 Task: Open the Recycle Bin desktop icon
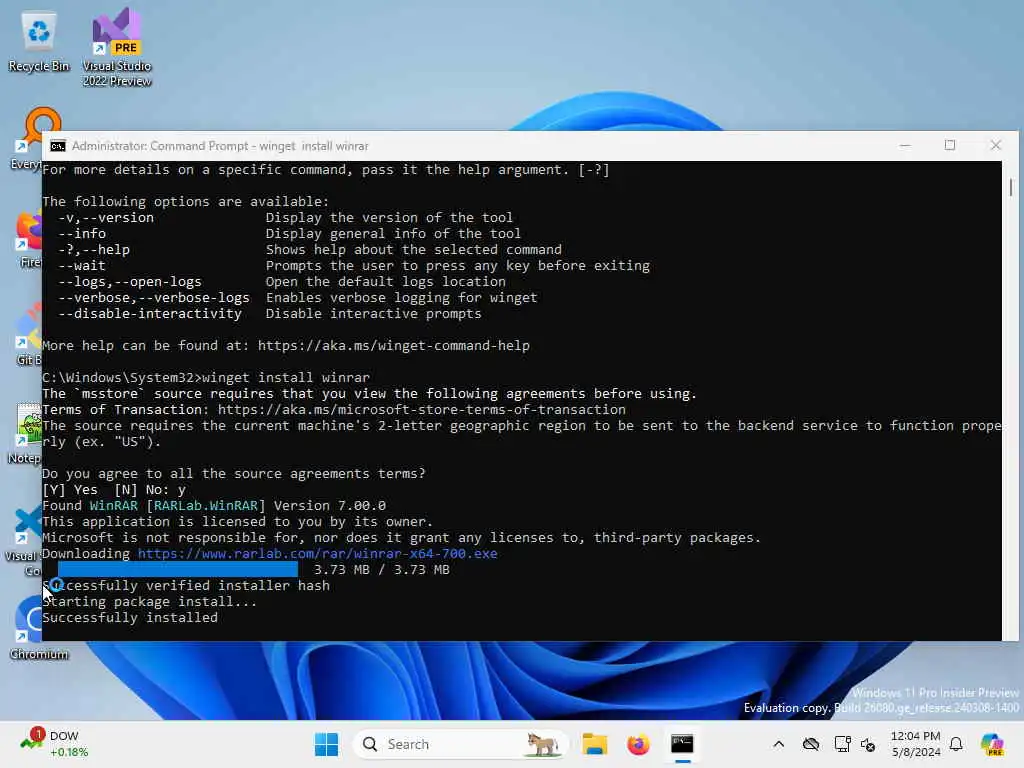tap(39, 40)
